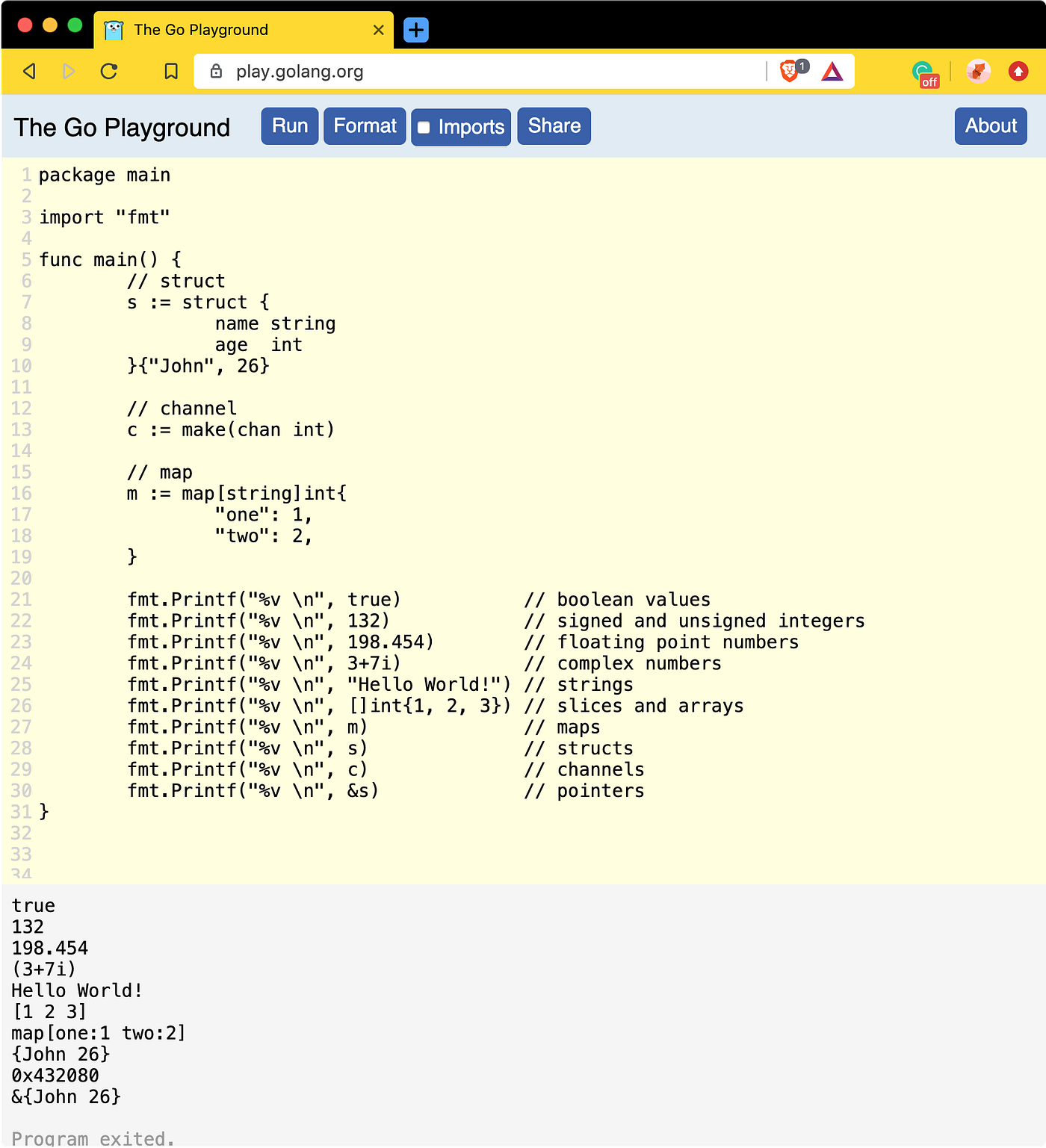The height and width of the screenshot is (1148, 1046).
Task: Click the browser forward arrow
Action: [x=69, y=71]
